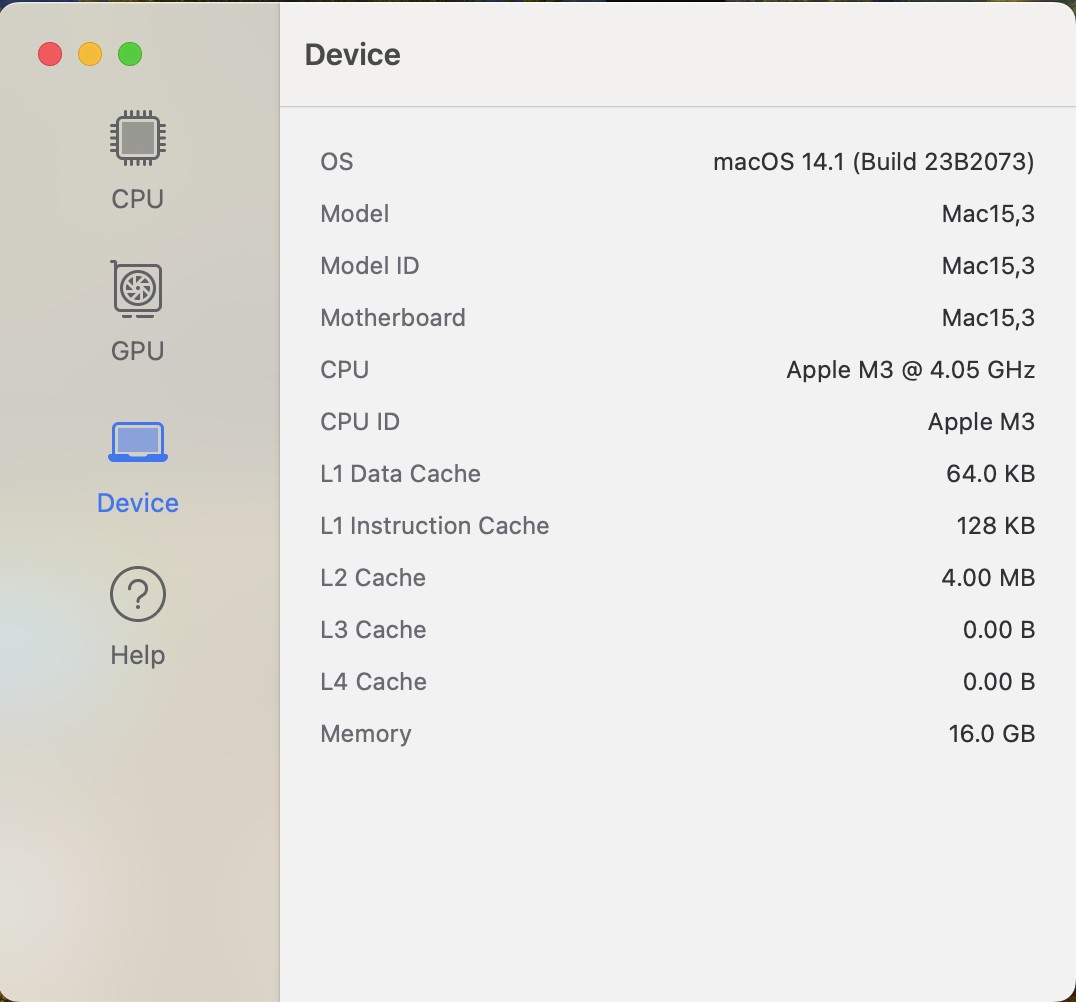The width and height of the screenshot is (1076, 1002).
Task: Select the Model ID row label
Action: click(x=369, y=266)
